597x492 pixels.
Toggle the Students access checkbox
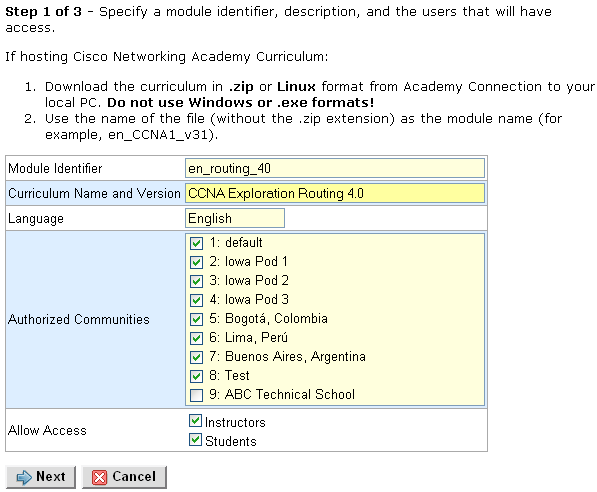[195, 440]
